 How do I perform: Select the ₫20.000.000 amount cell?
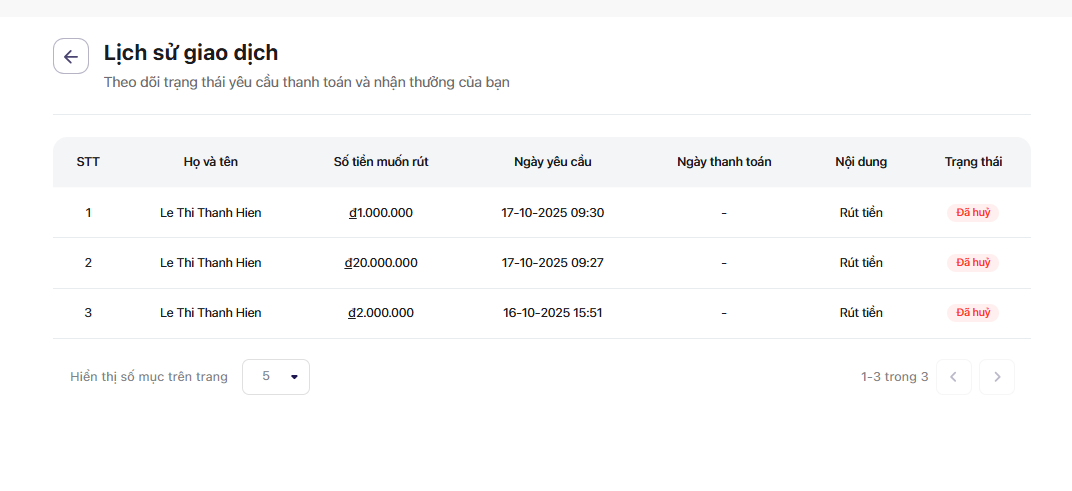pyautogui.click(x=381, y=263)
